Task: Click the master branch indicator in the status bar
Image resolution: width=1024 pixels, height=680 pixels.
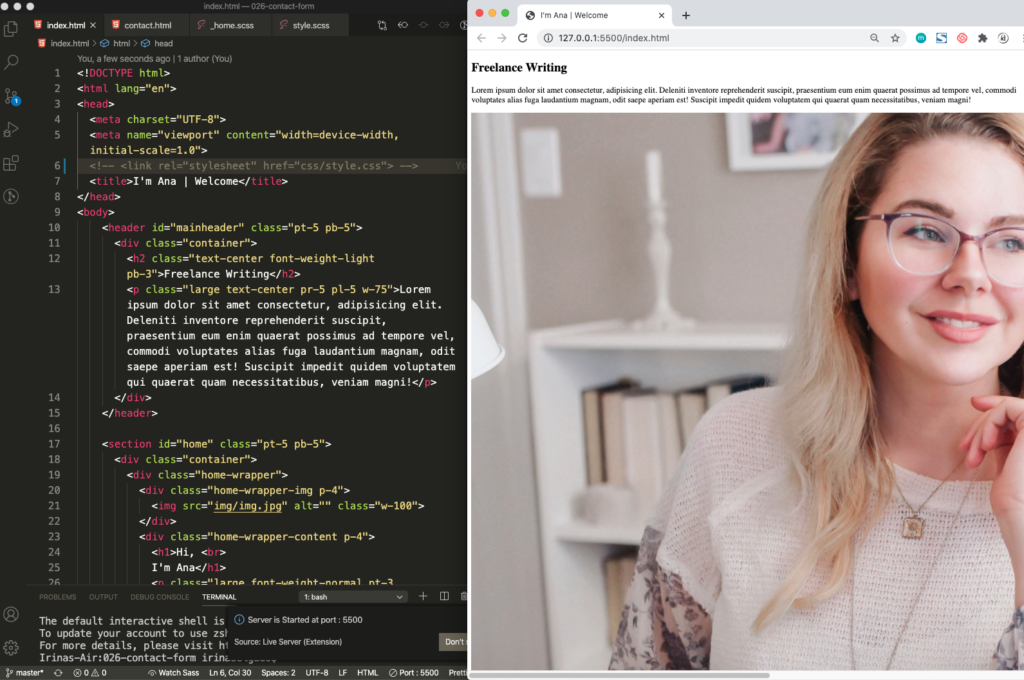Action: click(x=25, y=673)
